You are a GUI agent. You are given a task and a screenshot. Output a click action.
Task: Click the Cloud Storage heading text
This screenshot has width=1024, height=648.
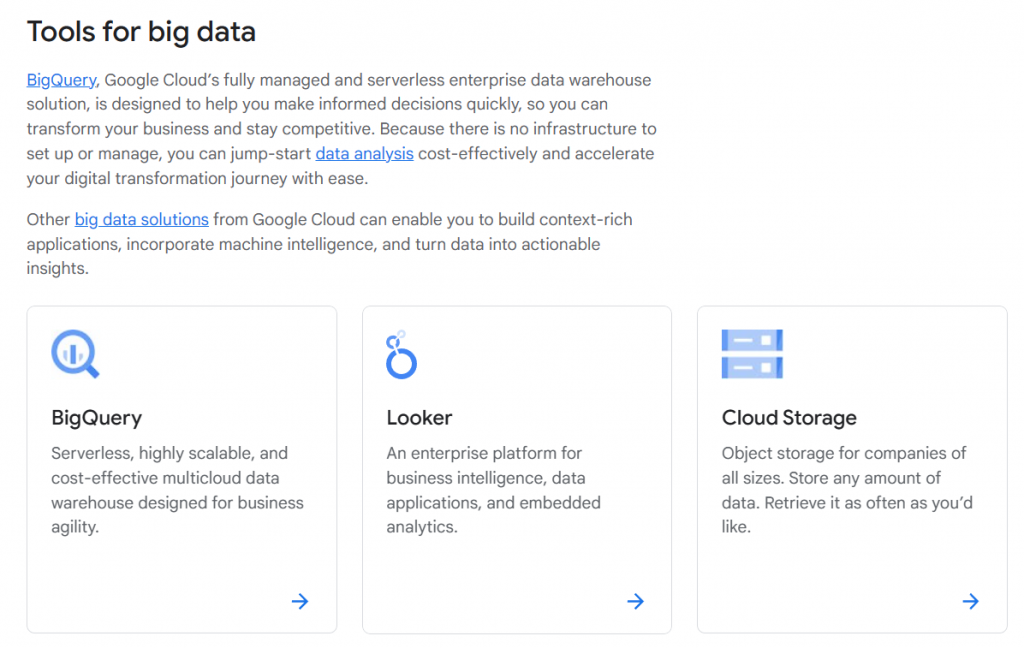(787, 417)
